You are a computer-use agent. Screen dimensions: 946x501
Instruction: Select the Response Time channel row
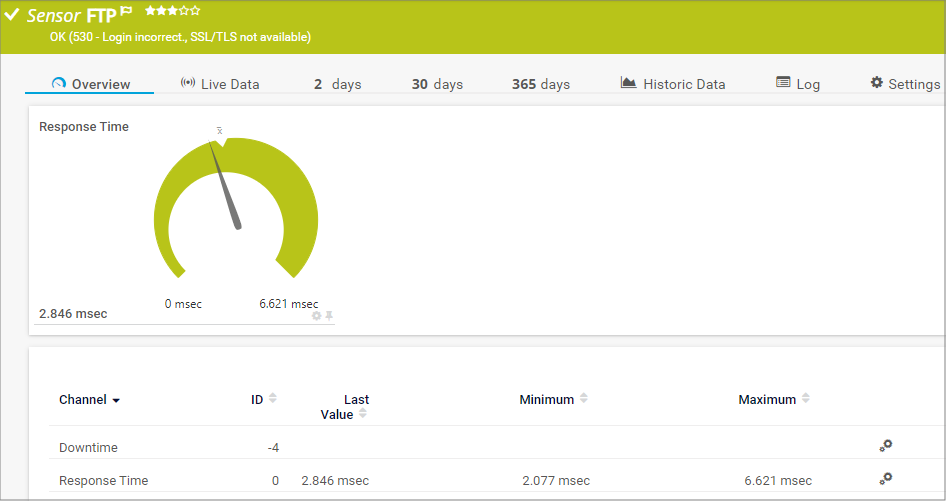pyautogui.click(x=104, y=481)
